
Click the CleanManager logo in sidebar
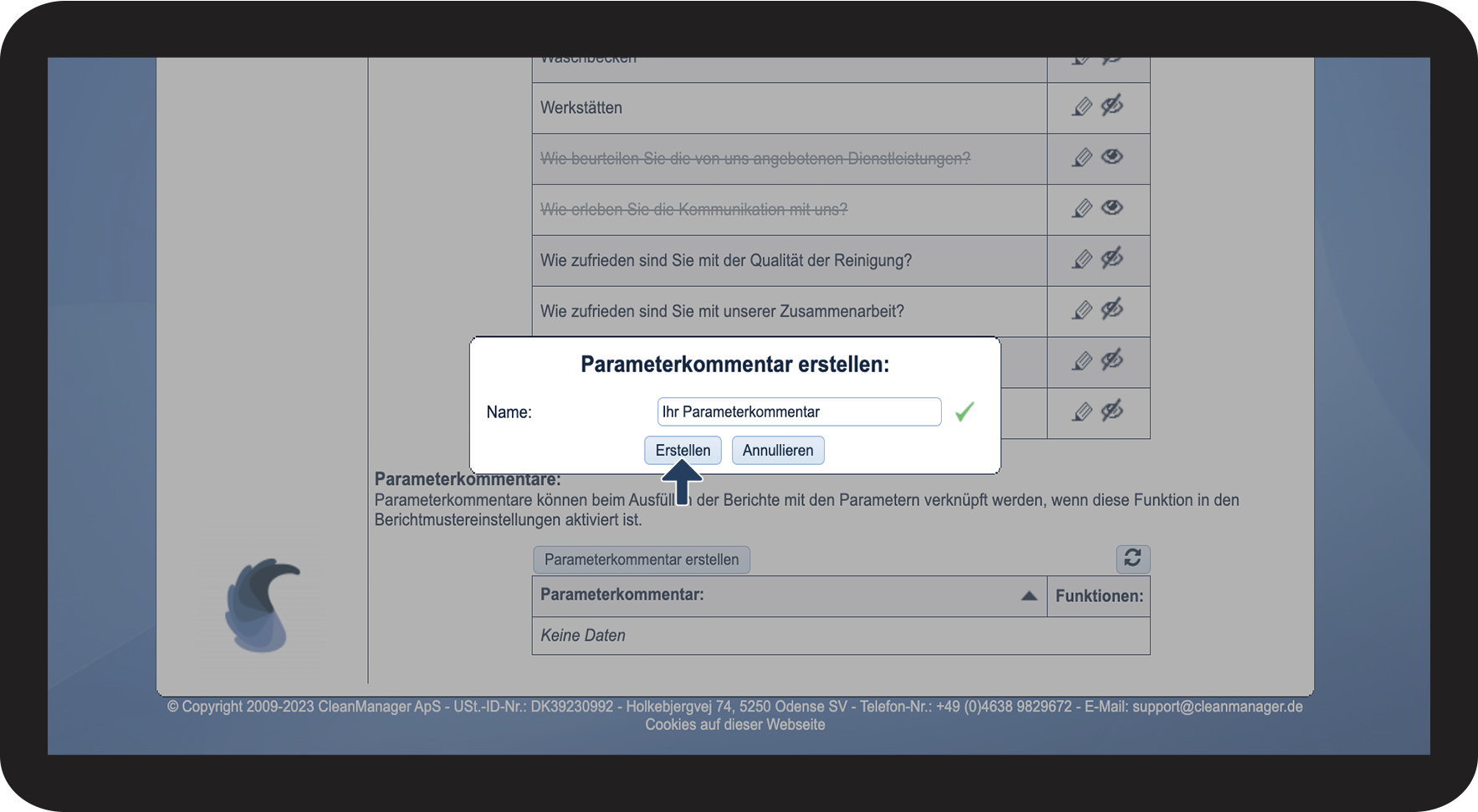(263, 605)
